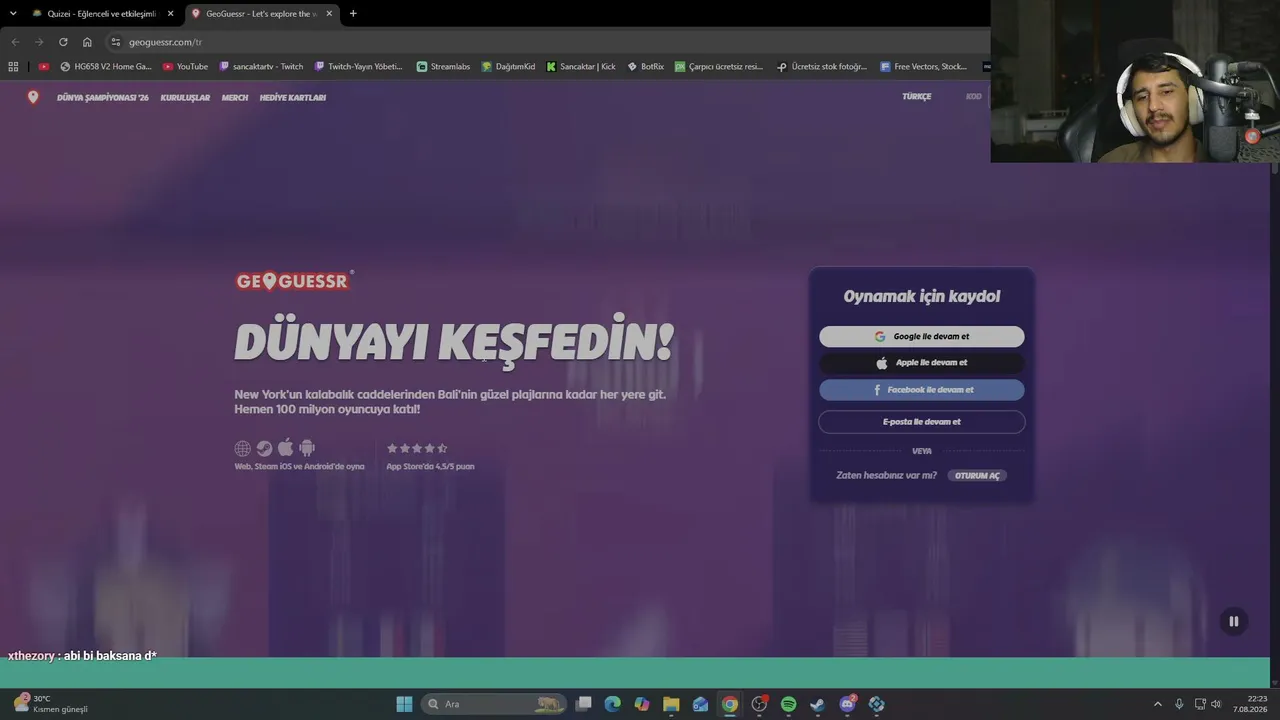Open the DÜNYA ŞAMPİYONASI '26 menu item
This screenshot has width=1280, height=720.
pyautogui.click(x=103, y=97)
